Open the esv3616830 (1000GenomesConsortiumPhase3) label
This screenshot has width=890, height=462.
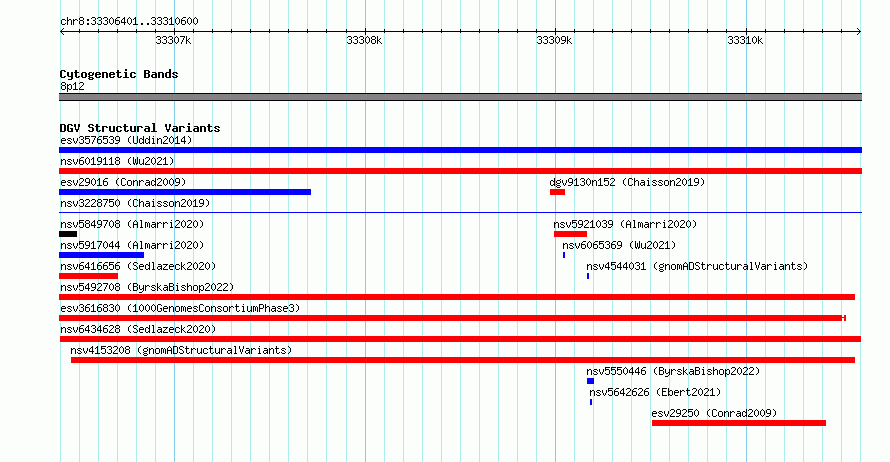(x=180, y=308)
